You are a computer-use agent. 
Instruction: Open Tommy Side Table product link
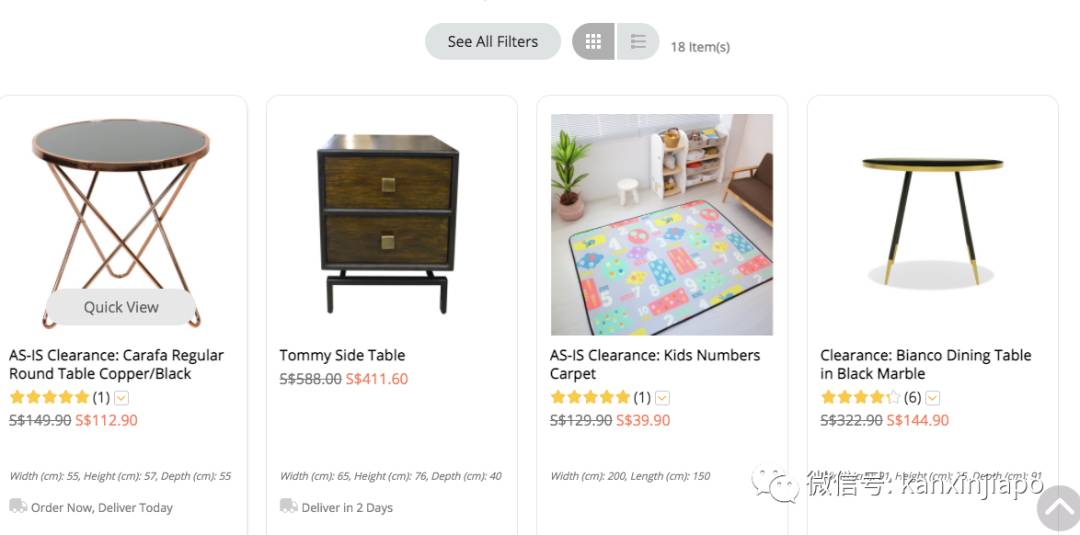pyautogui.click(x=342, y=355)
